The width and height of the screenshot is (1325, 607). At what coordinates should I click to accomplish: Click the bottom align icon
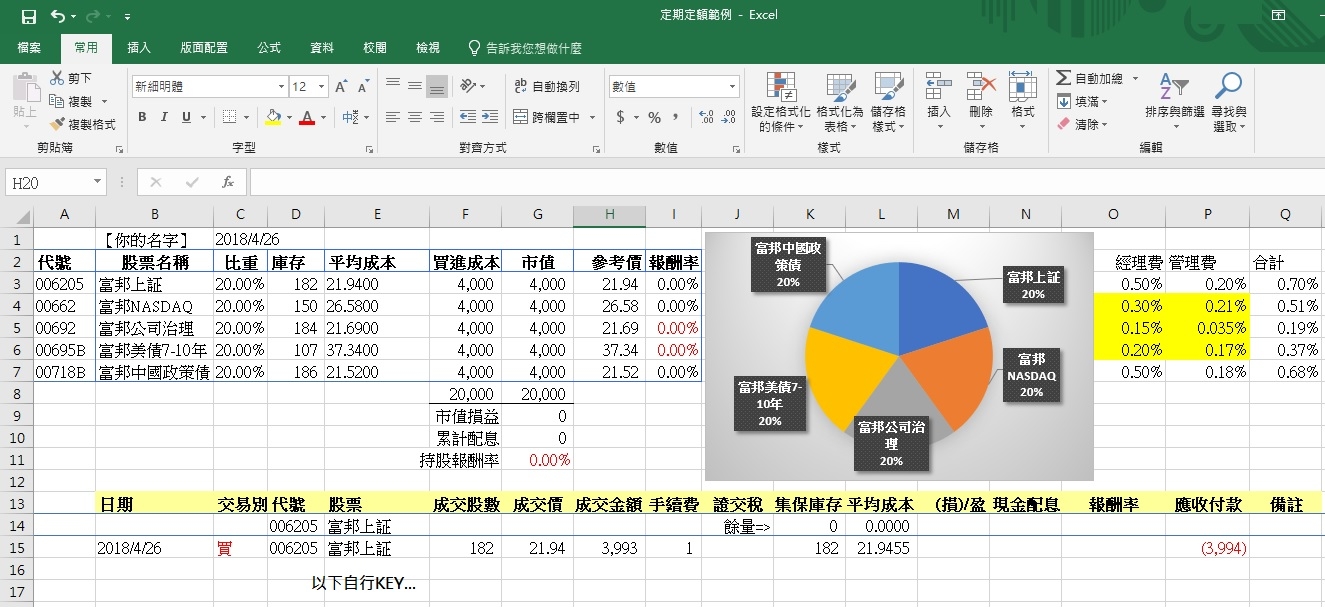pyautogui.click(x=437, y=87)
